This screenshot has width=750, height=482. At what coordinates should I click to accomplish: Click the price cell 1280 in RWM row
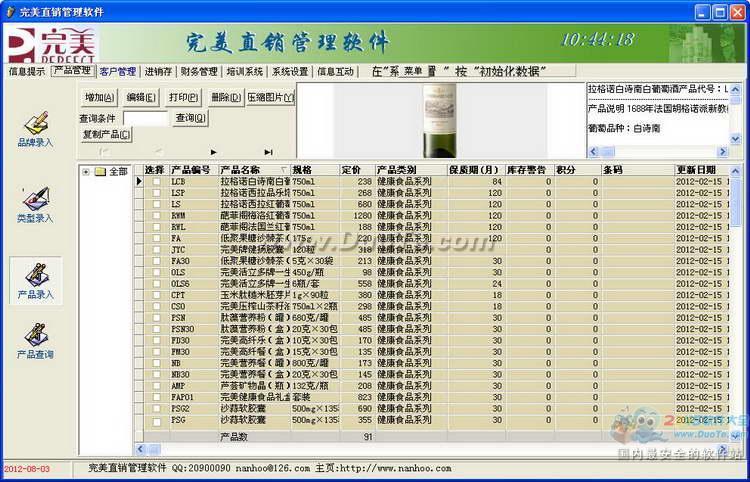357,216
